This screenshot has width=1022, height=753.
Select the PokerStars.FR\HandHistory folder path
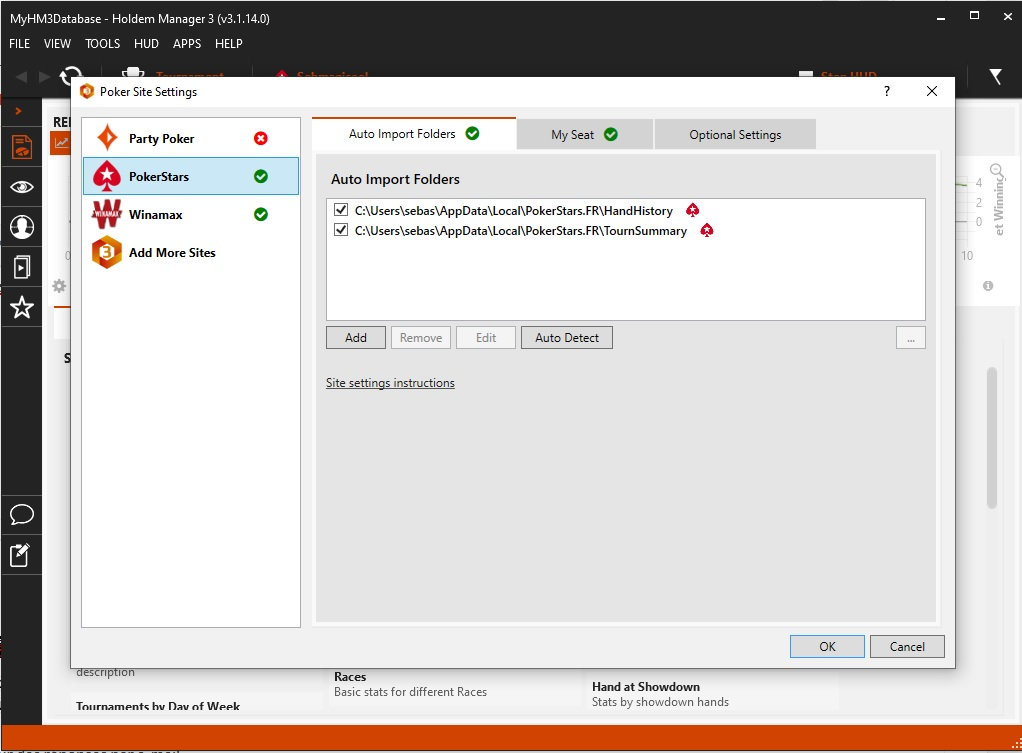514,211
